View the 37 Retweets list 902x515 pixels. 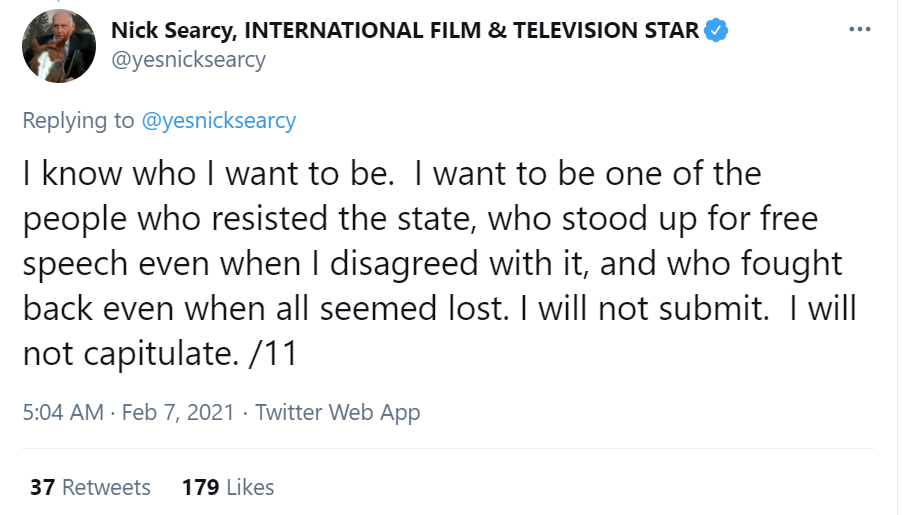90,487
